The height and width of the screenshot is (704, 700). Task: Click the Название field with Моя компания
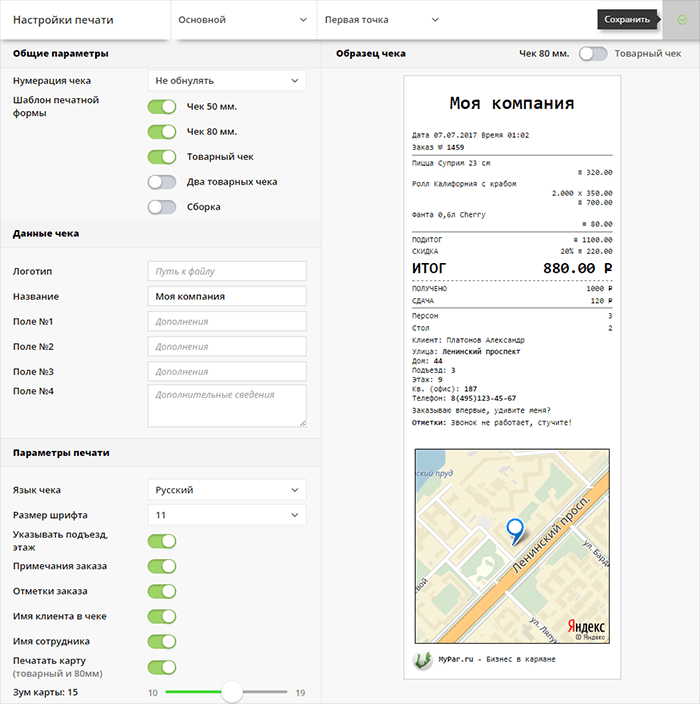226,296
